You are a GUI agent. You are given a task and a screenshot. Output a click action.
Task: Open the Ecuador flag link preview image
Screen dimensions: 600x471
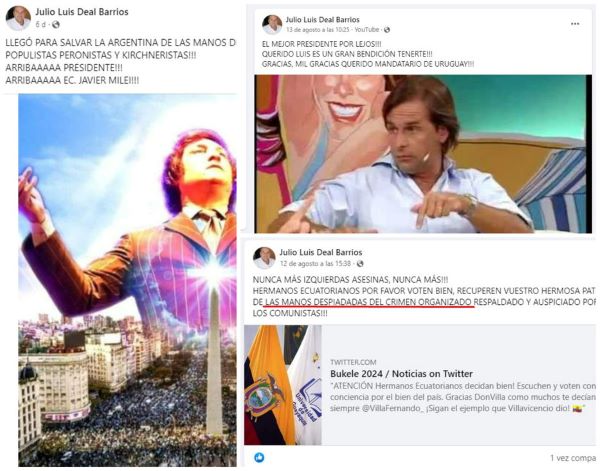[x=283, y=385]
